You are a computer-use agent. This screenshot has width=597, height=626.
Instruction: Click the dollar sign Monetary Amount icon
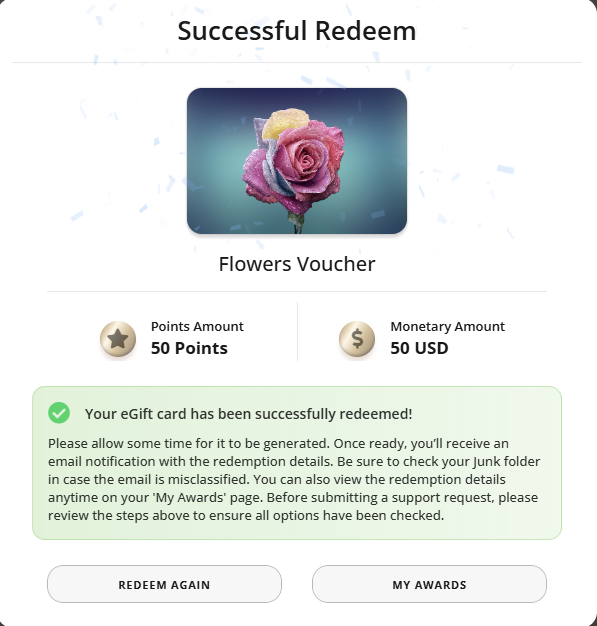tap(357, 339)
